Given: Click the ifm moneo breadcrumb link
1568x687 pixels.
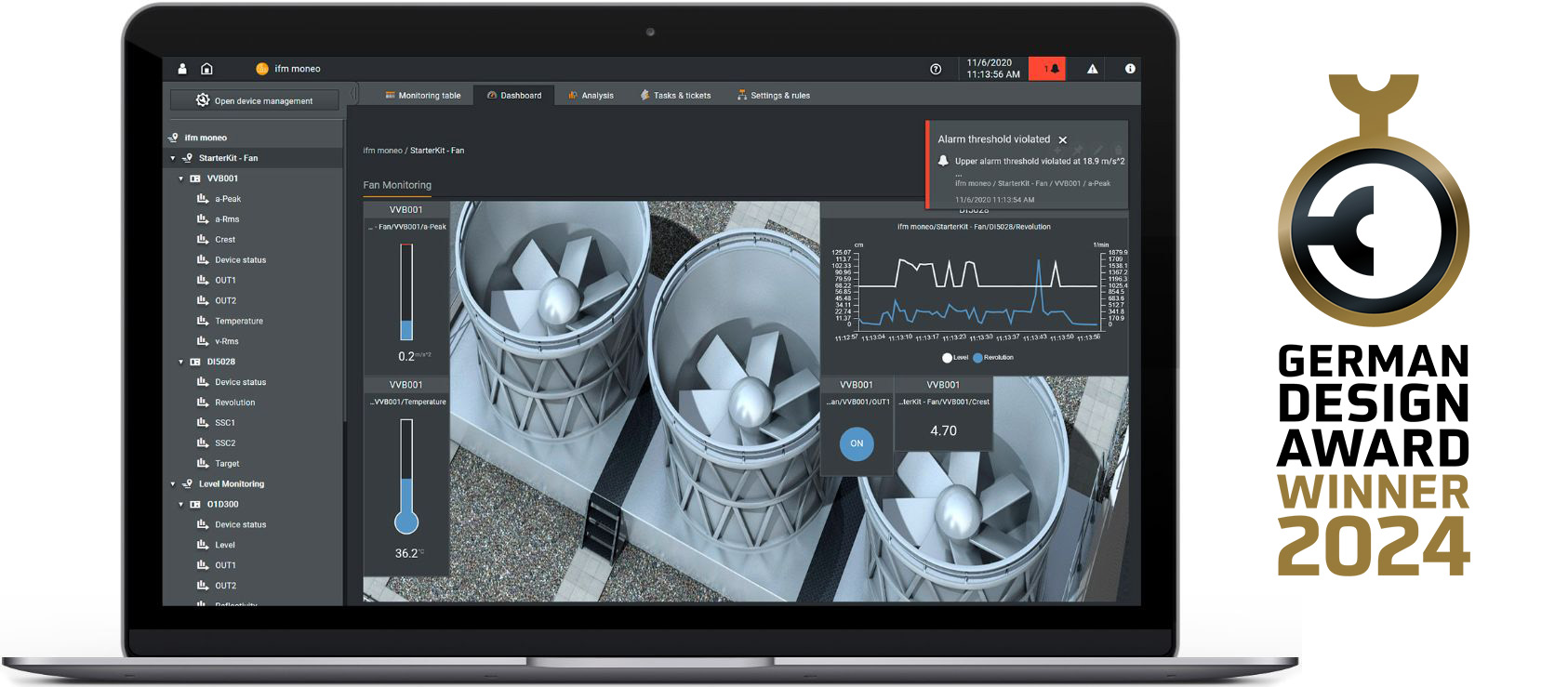Looking at the screenshot, I should coord(382,151).
